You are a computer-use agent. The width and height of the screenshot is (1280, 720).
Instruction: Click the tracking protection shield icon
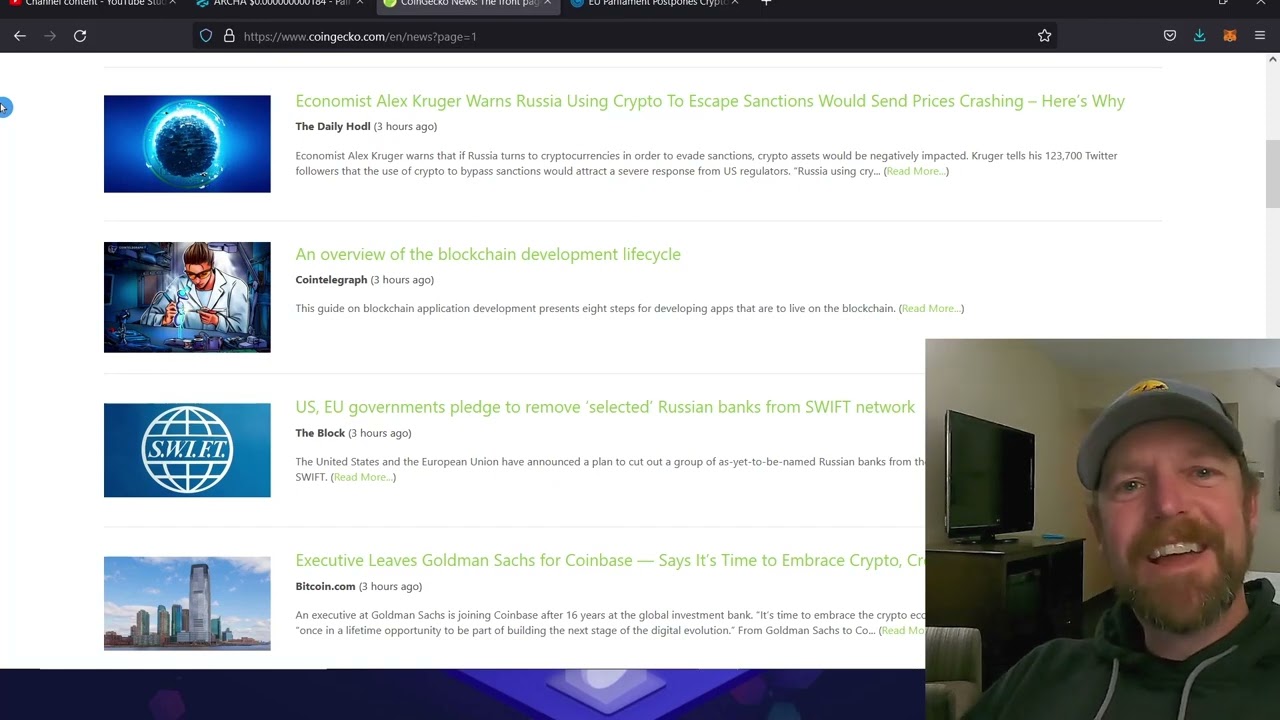tap(206, 36)
